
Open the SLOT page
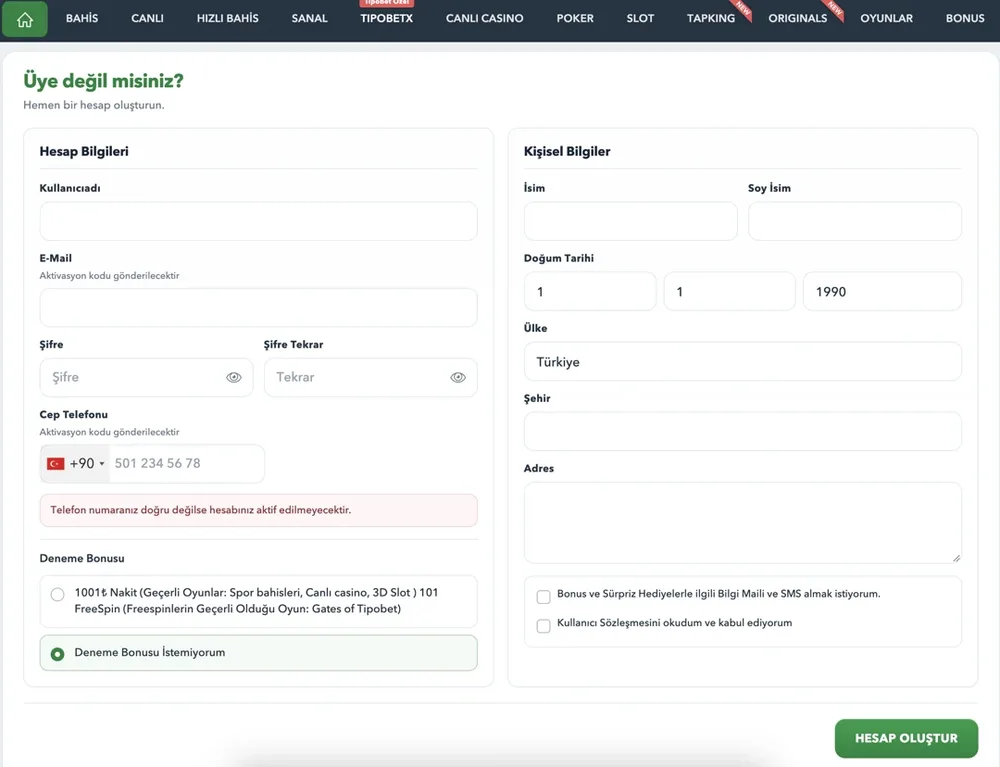640,18
